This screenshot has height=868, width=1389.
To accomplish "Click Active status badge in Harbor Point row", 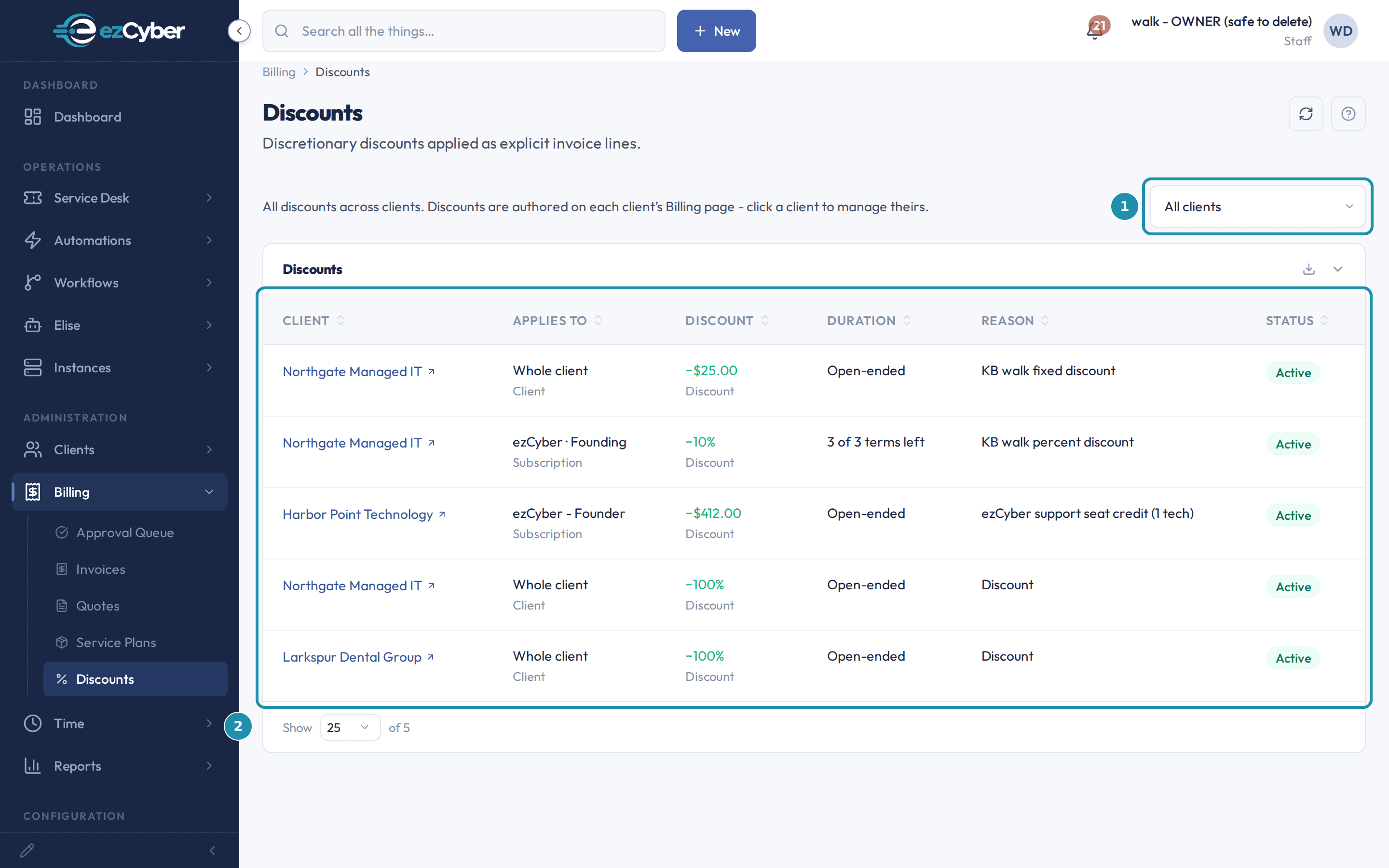I will [x=1293, y=515].
